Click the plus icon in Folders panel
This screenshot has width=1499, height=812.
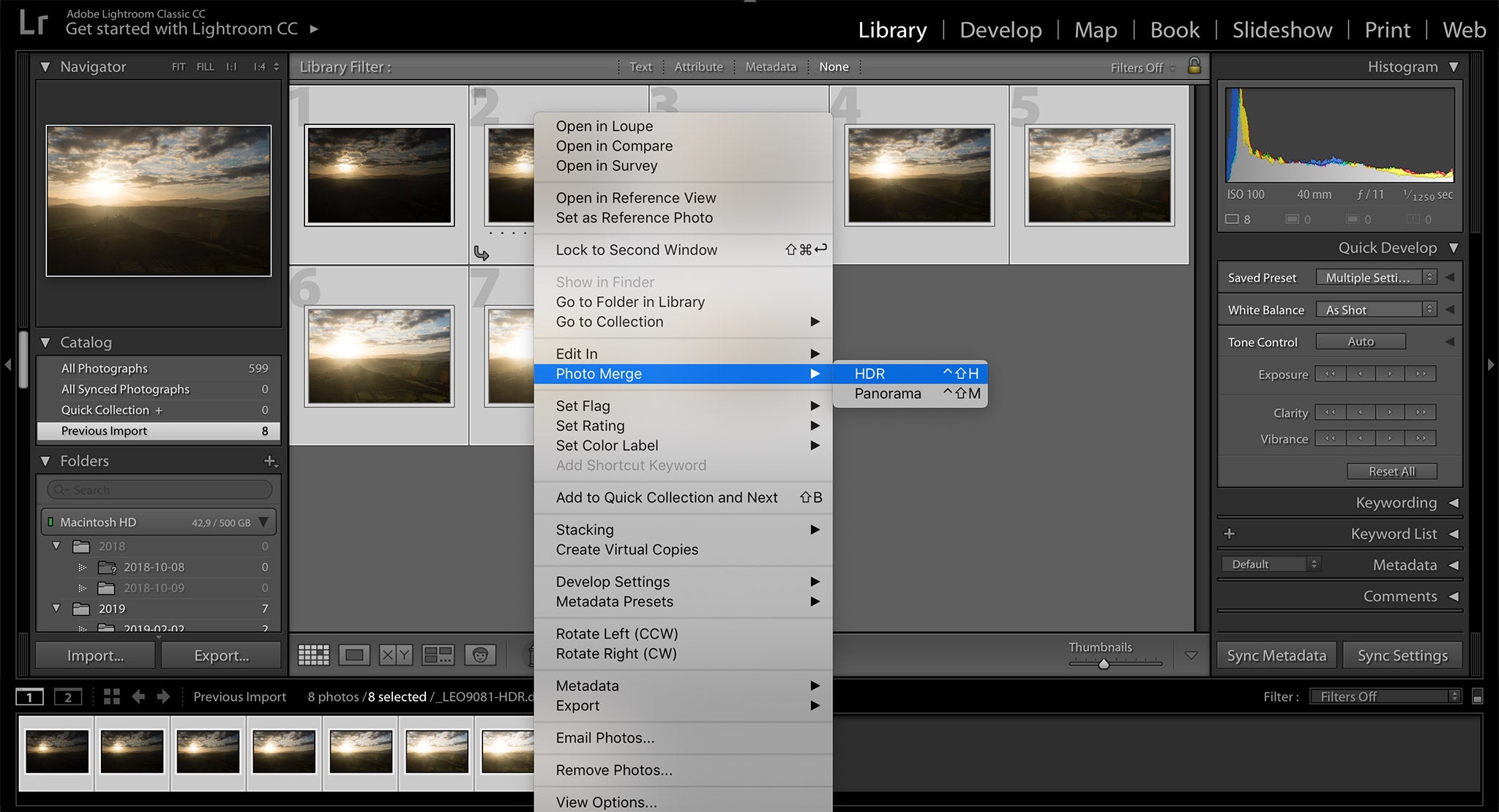click(271, 461)
